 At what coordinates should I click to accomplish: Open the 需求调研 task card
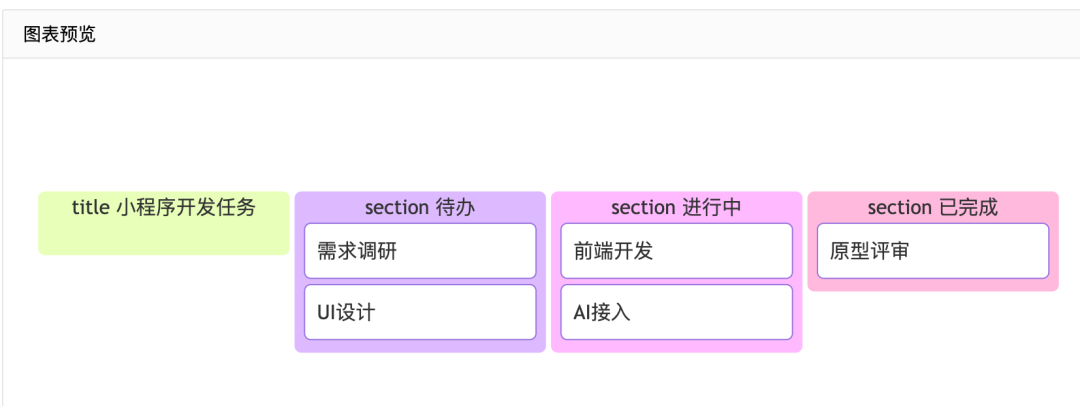click(x=420, y=251)
